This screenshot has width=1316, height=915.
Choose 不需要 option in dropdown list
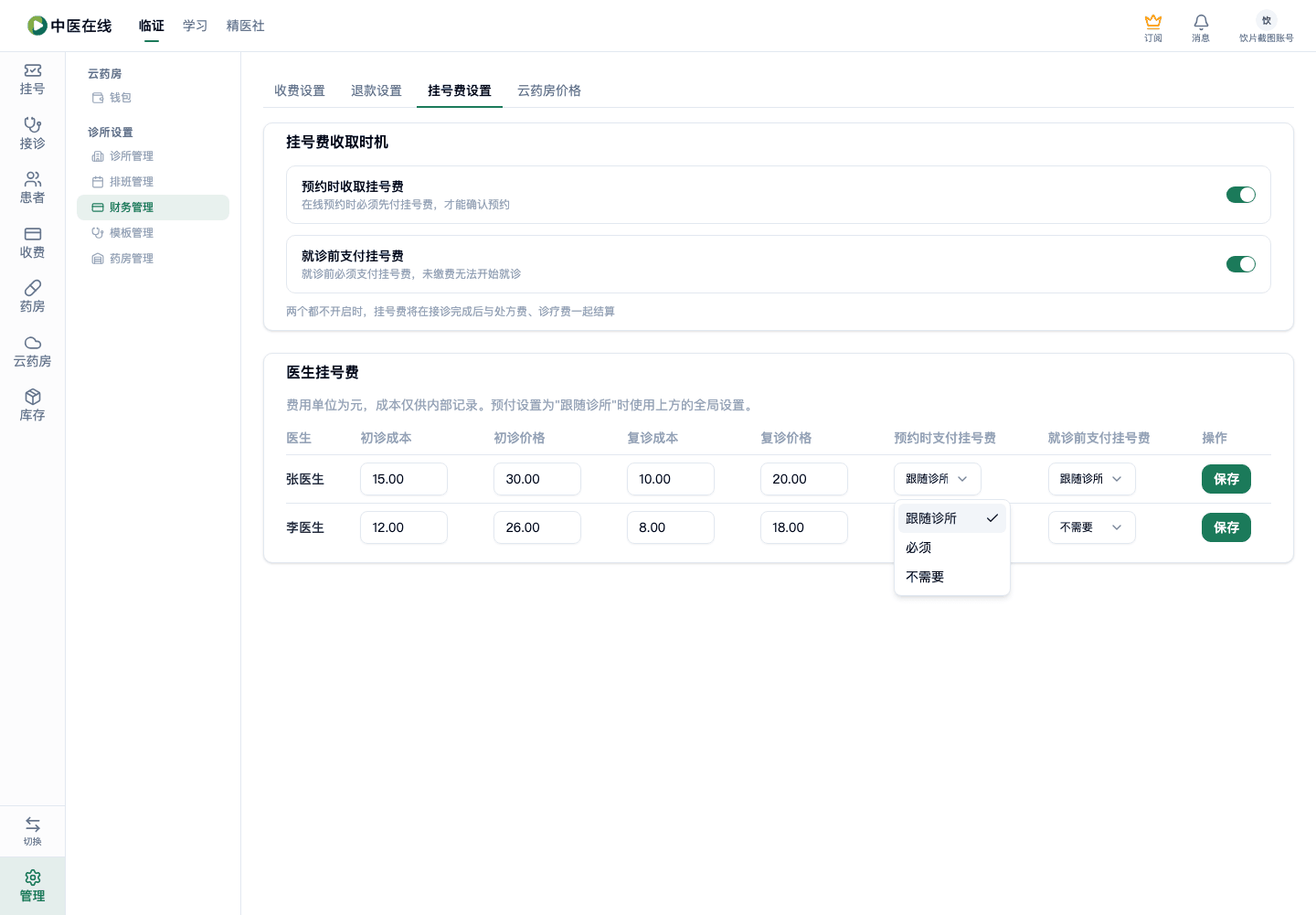pos(951,577)
